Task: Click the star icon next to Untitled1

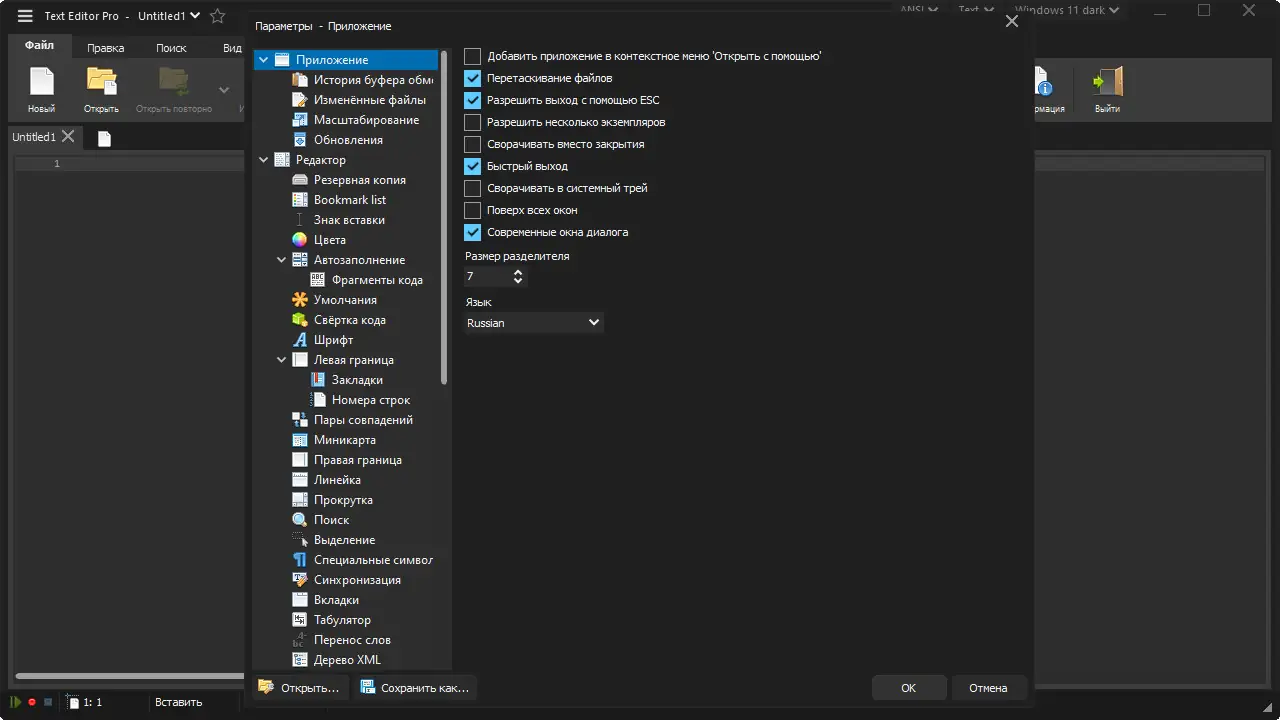Action: point(216,15)
